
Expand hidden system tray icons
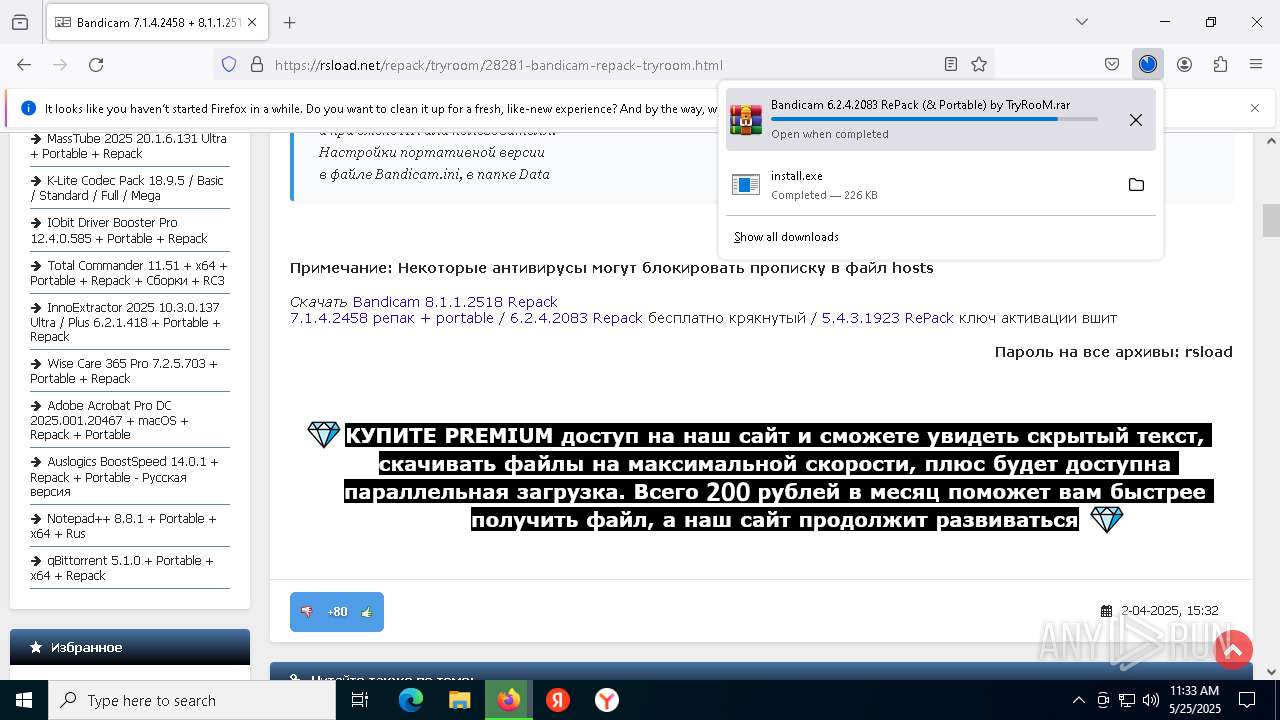coord(1078,700)
